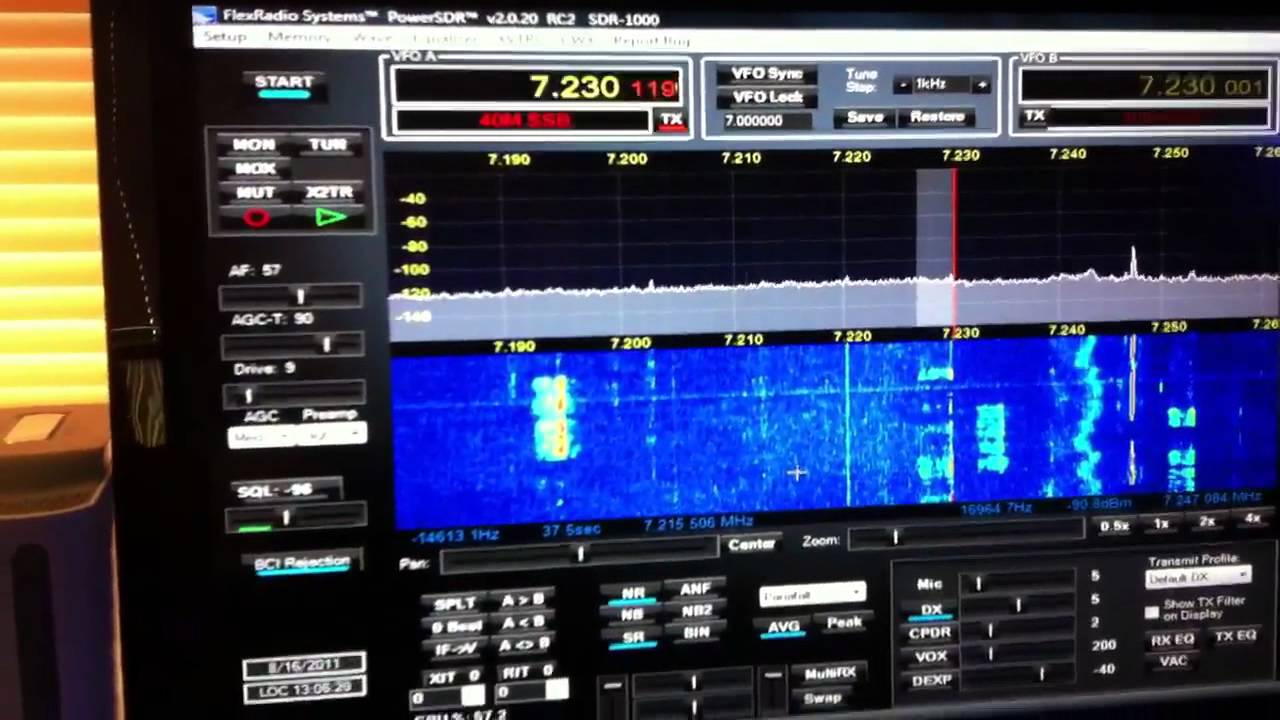
Task: Click the Save button
Action: tap(865, 117)
